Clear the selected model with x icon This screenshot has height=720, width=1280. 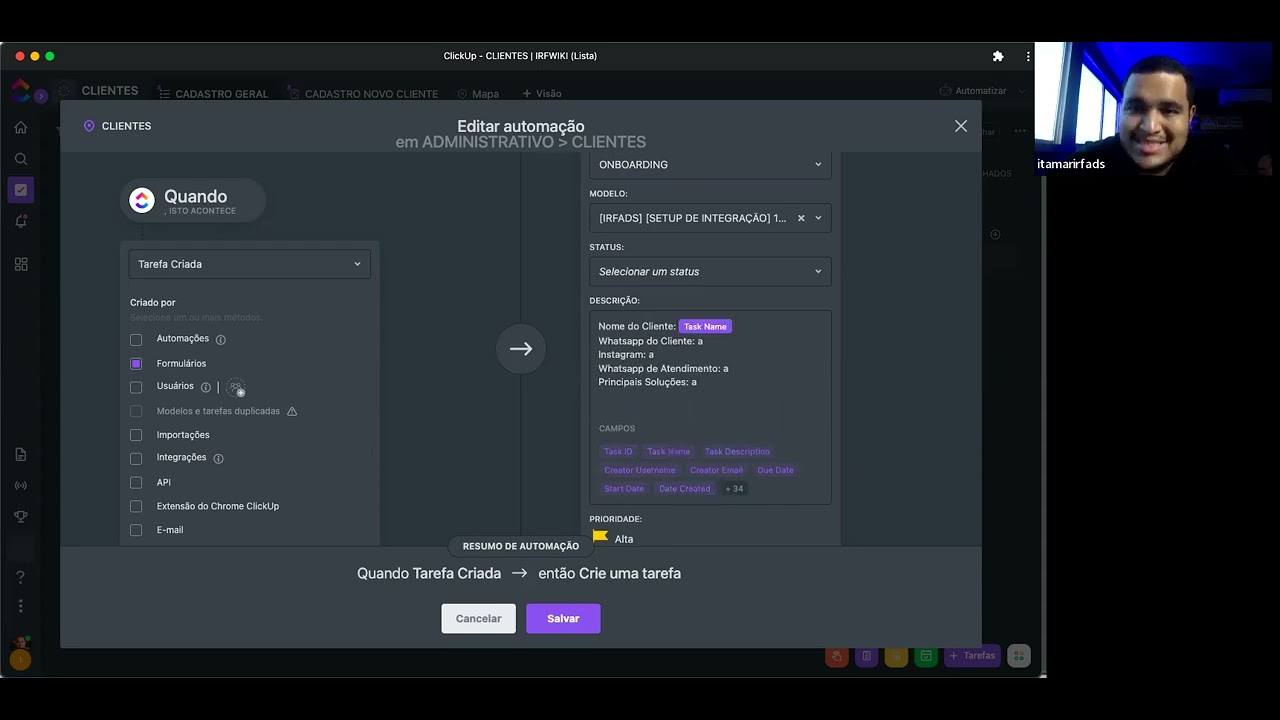801,218
